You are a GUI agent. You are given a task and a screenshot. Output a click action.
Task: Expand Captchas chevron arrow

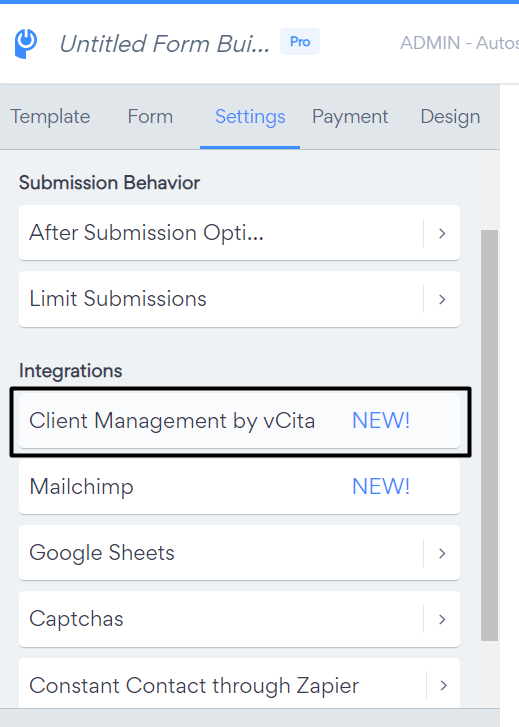tap(442, 619)
